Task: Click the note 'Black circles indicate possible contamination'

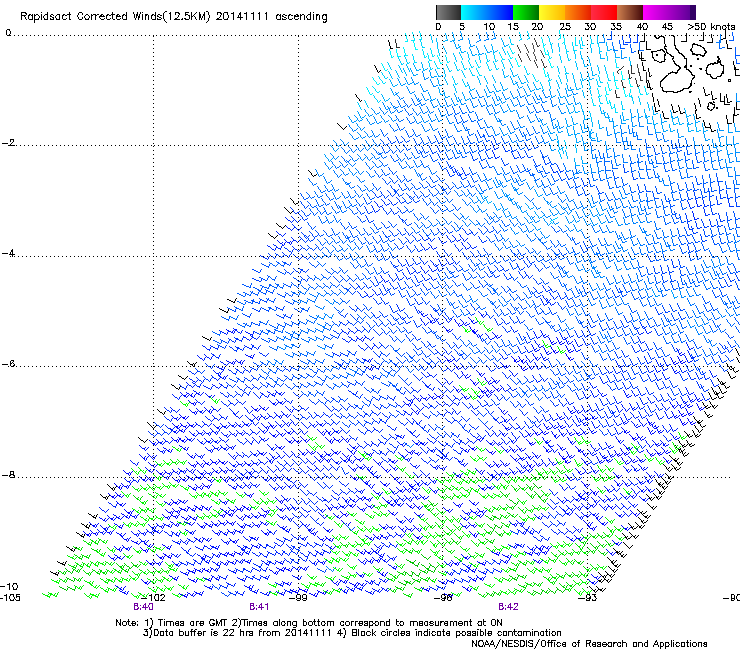Action: 456,633
